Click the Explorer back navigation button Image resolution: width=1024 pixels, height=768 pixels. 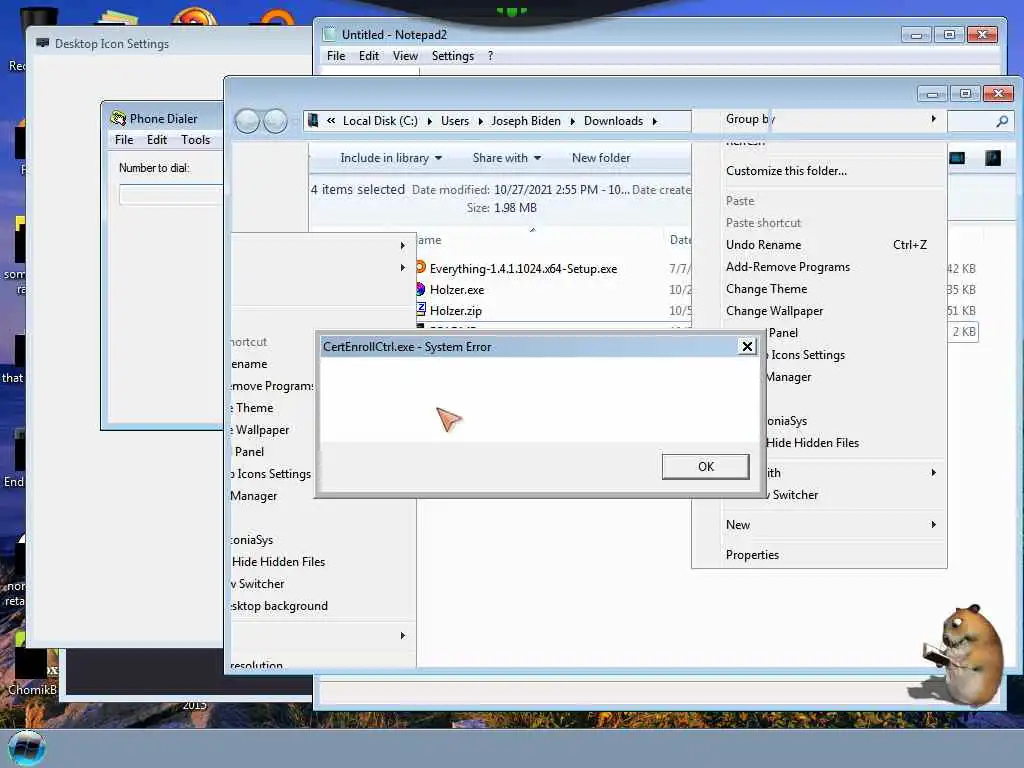click(248, 121)
